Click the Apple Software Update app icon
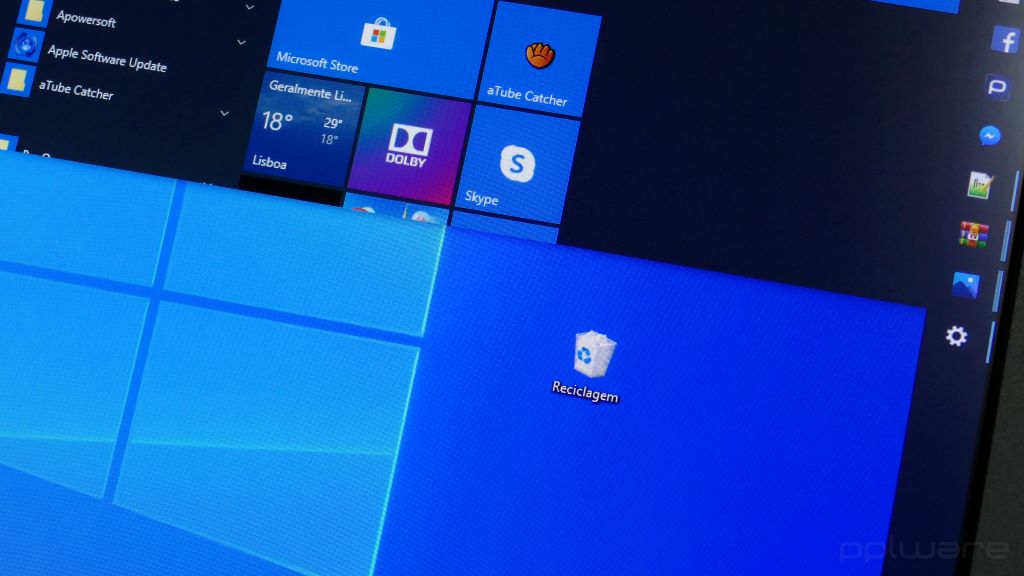The width and height of the screenshot is (1024, 576). [25, 45]
